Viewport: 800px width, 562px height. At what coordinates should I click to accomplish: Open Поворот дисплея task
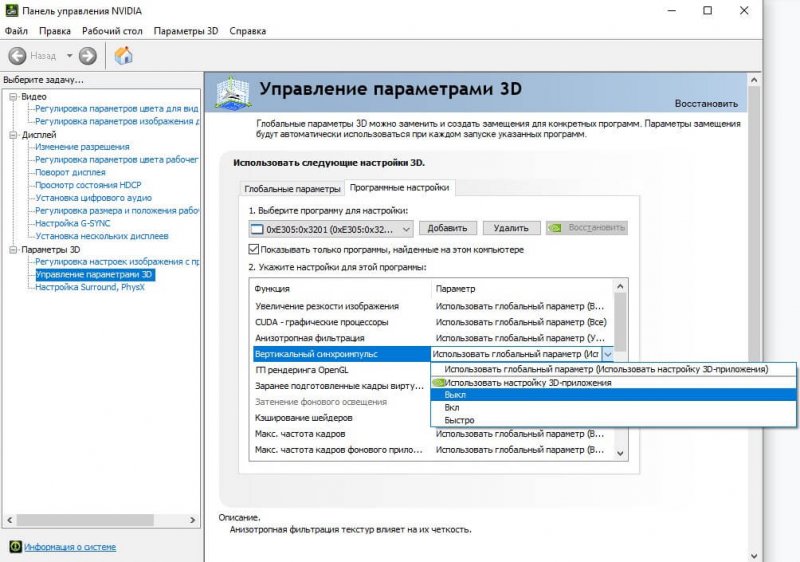pyautogui.click(x=70, y=172)
